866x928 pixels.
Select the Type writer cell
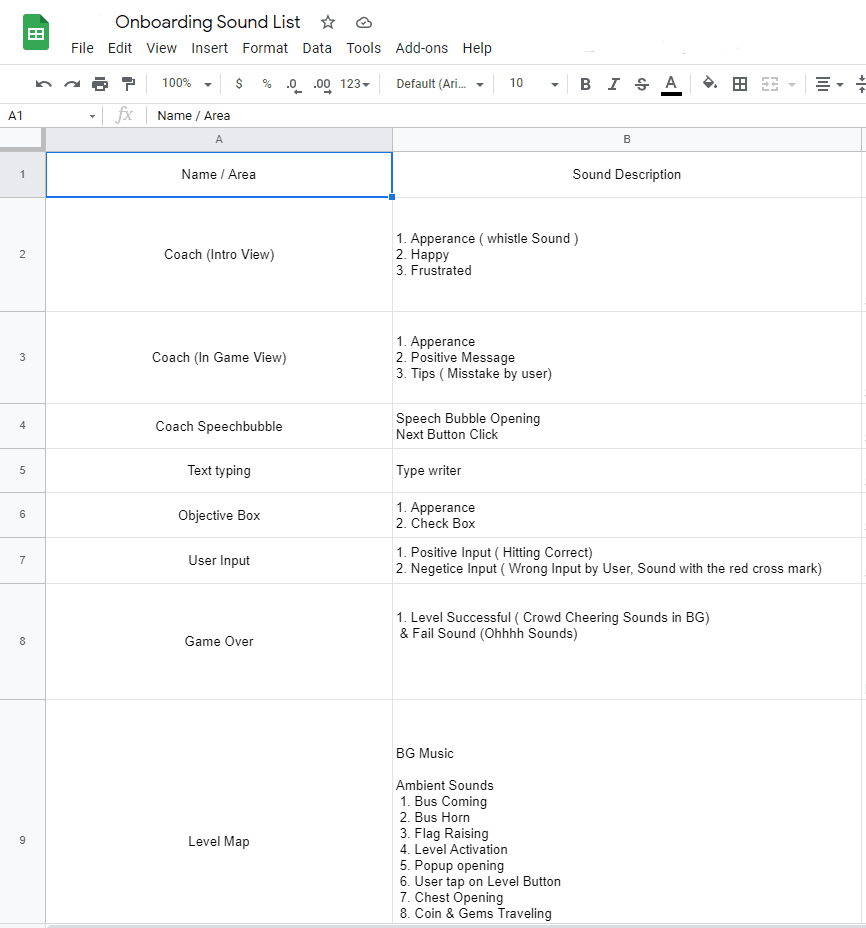[x=627, y=471]
